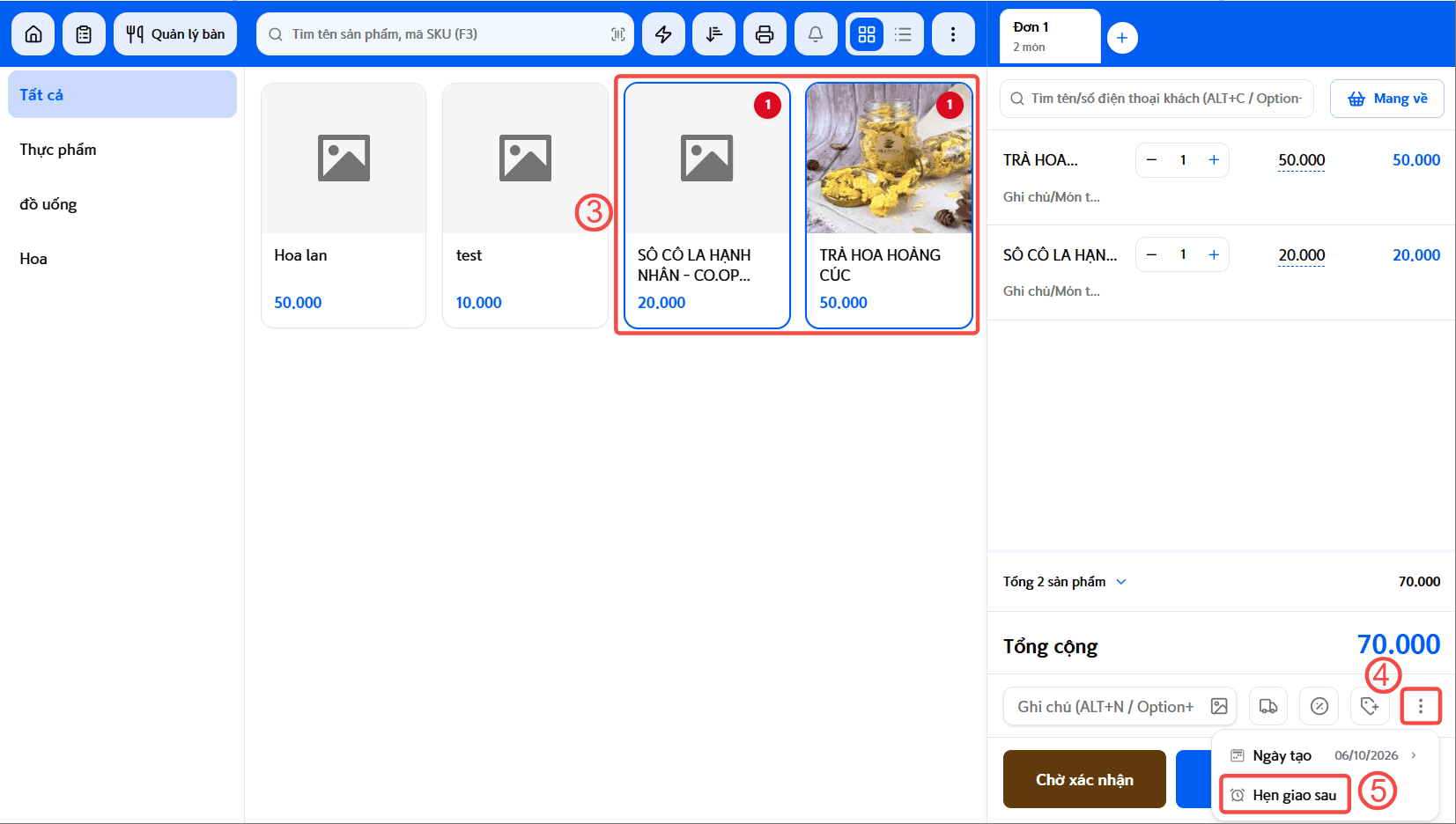This screenshot has width=1456, height=824.
Task: Focus the product search field
Action: click(x=445, y=34)
